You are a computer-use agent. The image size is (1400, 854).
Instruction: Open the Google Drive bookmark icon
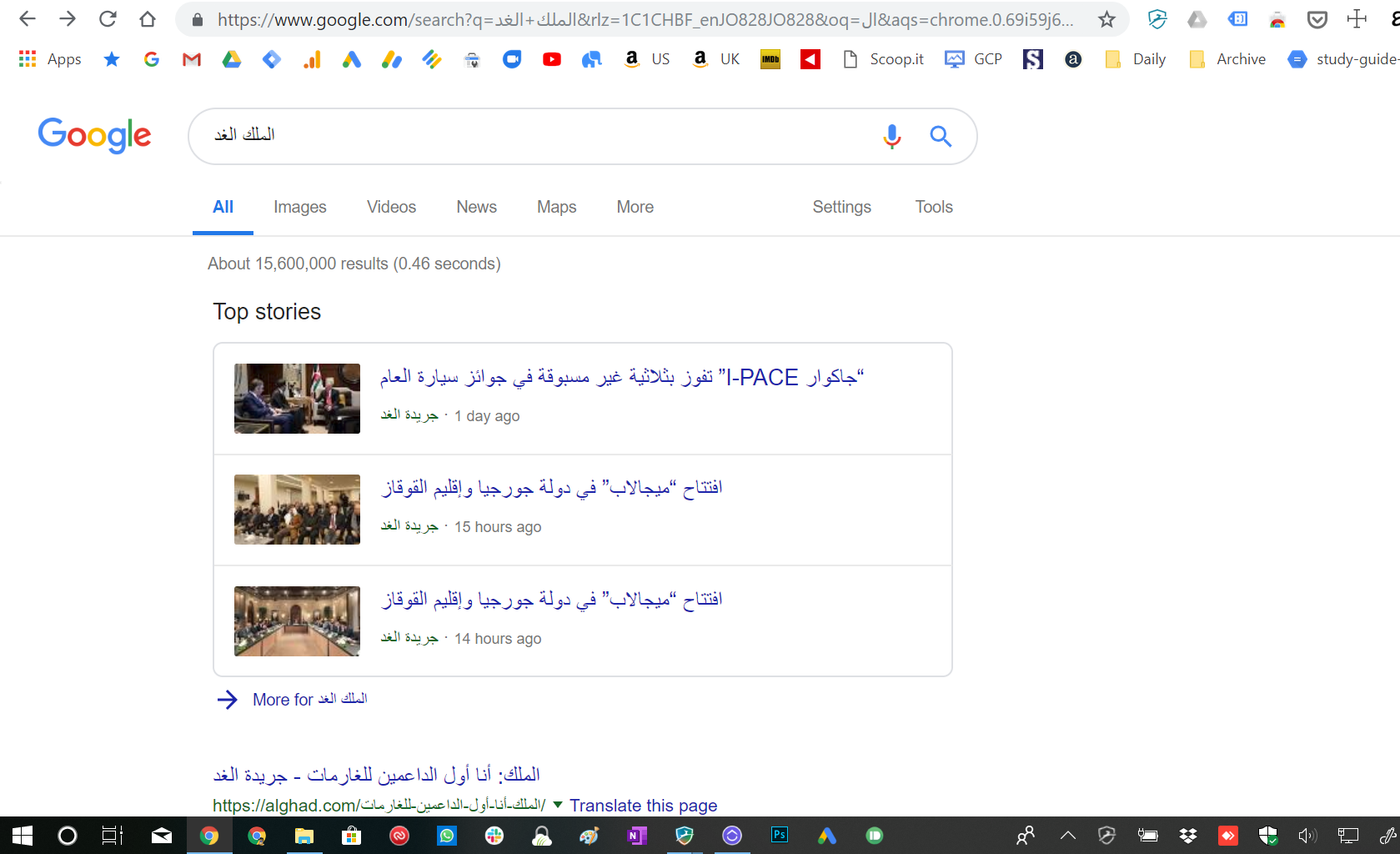click(232, 59)
